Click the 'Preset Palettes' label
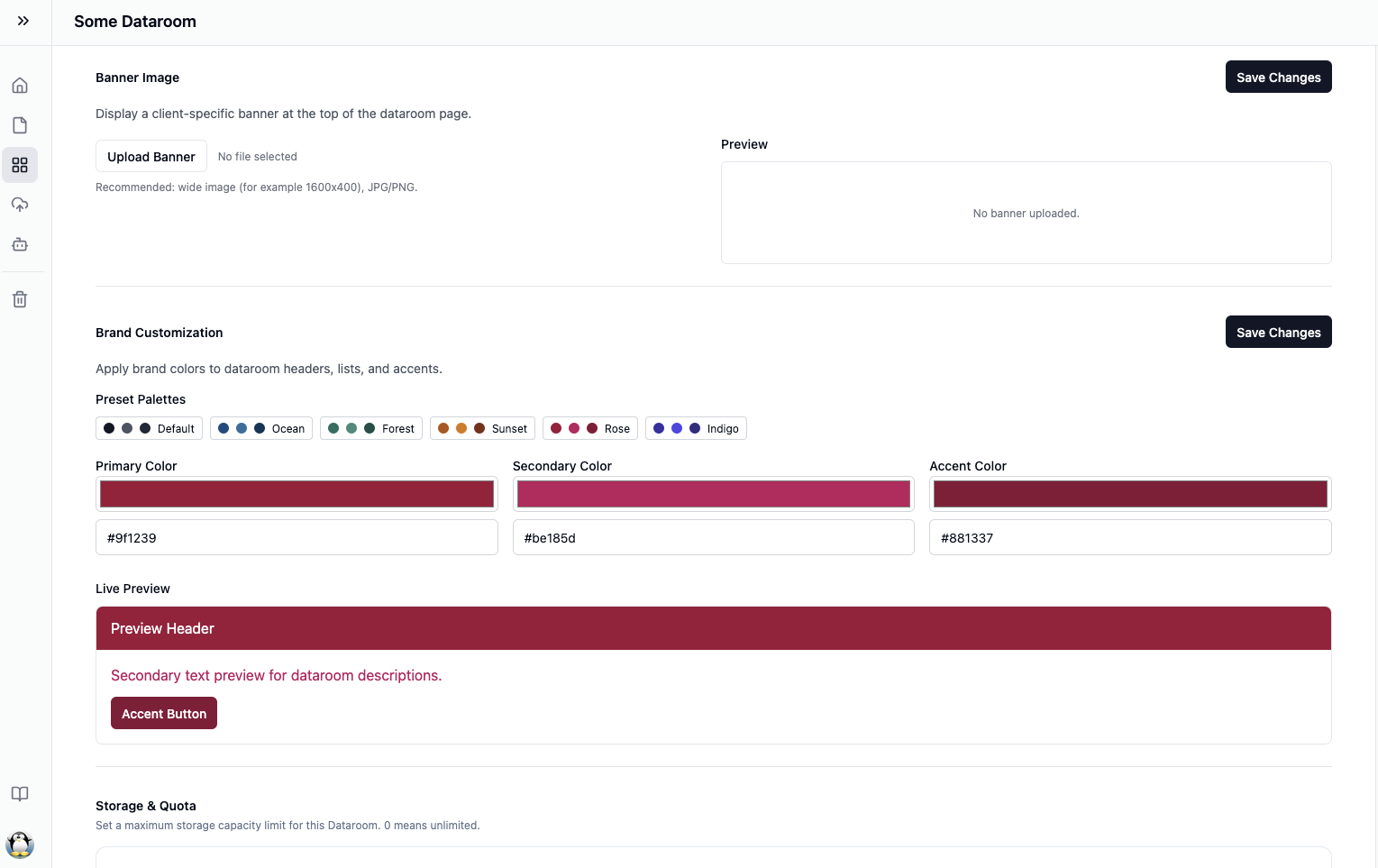Image resolution: width=1378 pixels, height=868 pixels. [141, 400]
